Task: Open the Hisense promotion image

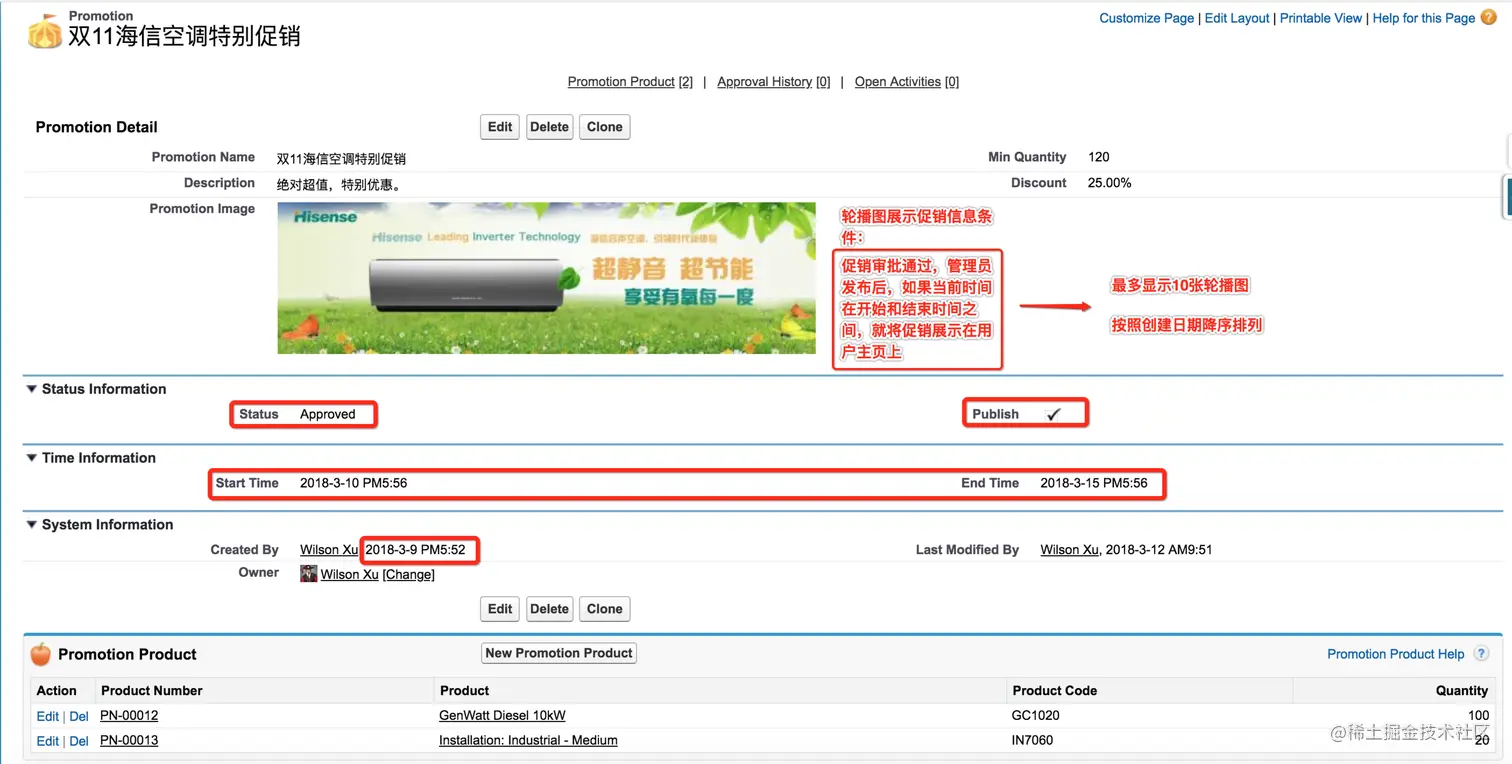Action: (x=546, y=278)
